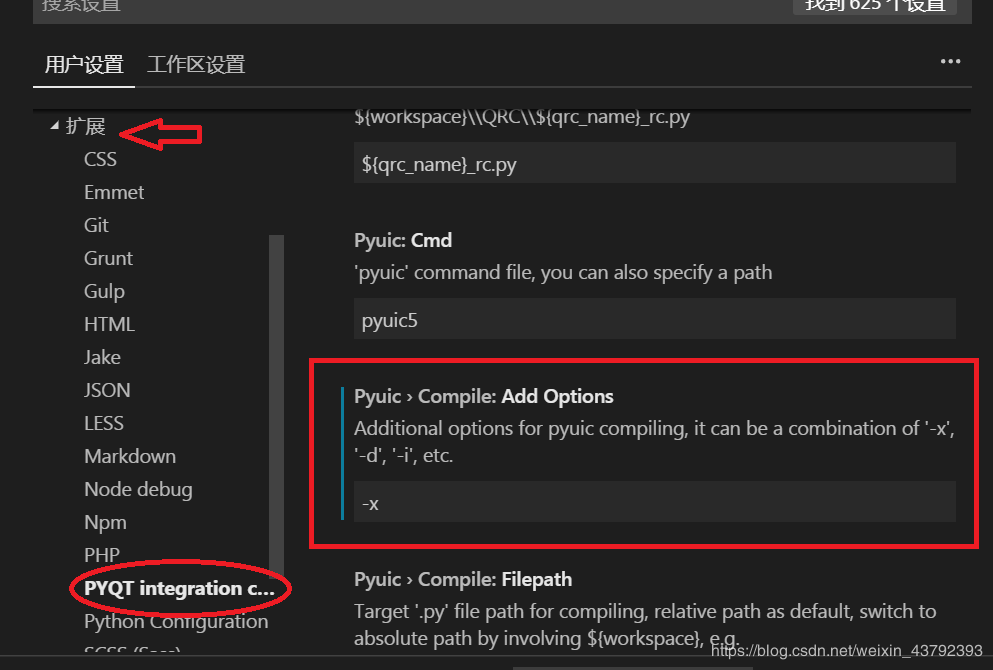
Task: Select PHP settings category
Action: [x=102, y=555]
